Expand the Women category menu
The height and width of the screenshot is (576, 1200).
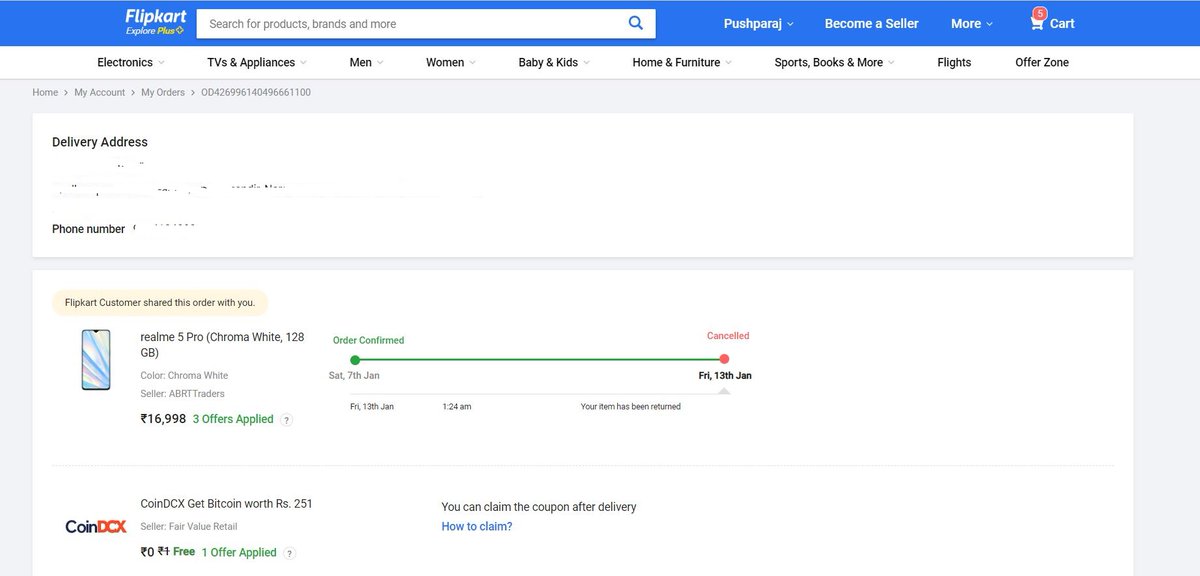click(x=451, y=62)
